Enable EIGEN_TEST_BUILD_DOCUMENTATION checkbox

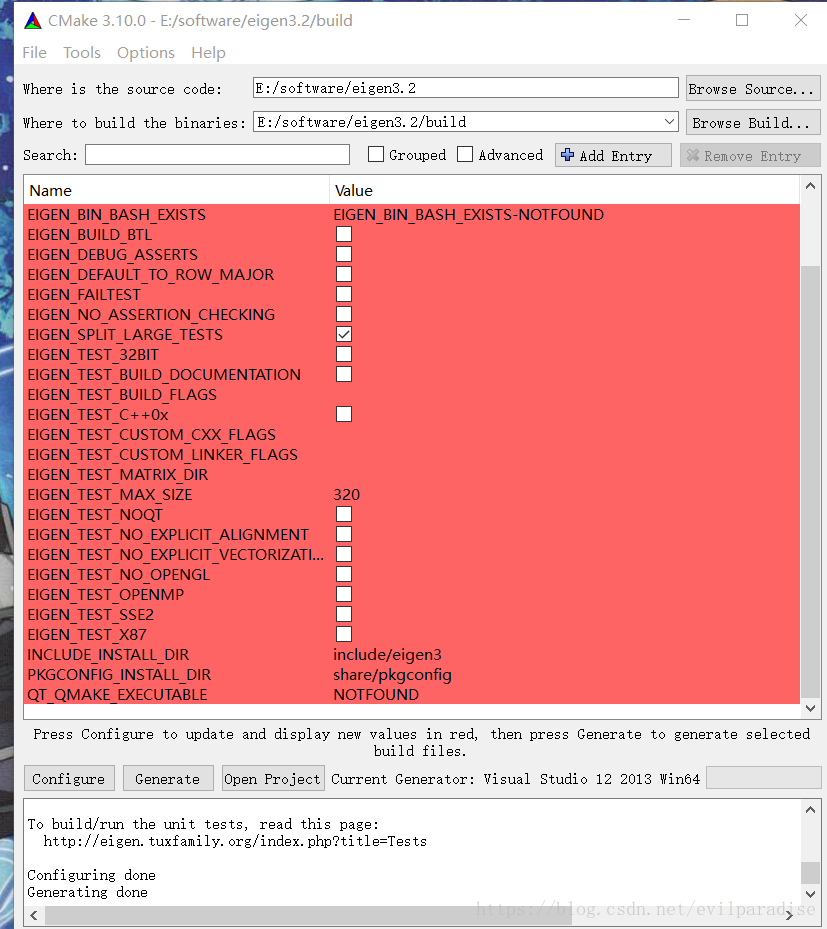344,374
